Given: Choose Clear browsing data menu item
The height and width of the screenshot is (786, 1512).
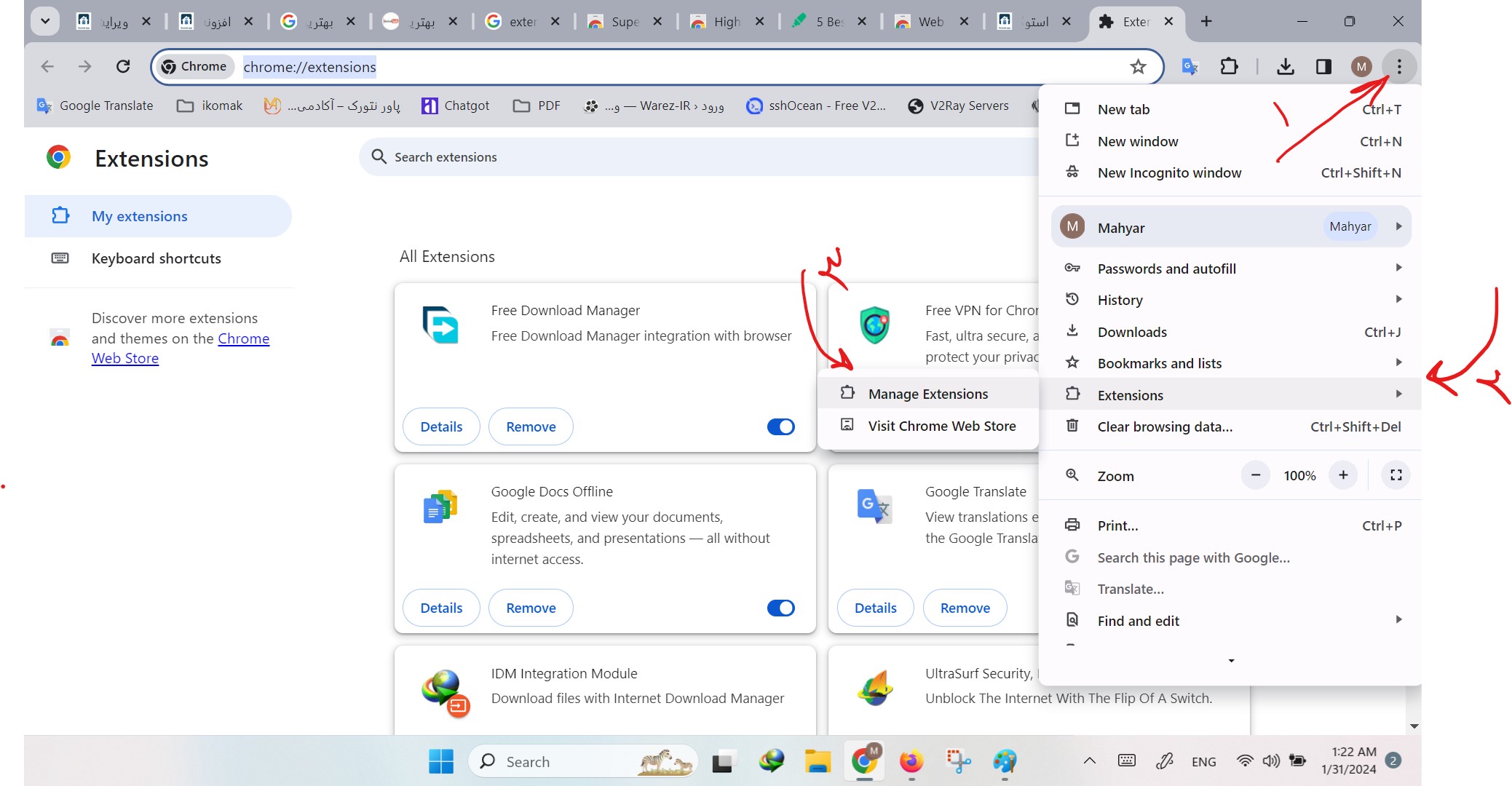Looking at the screenshot, I should (x=1230, y=426).
